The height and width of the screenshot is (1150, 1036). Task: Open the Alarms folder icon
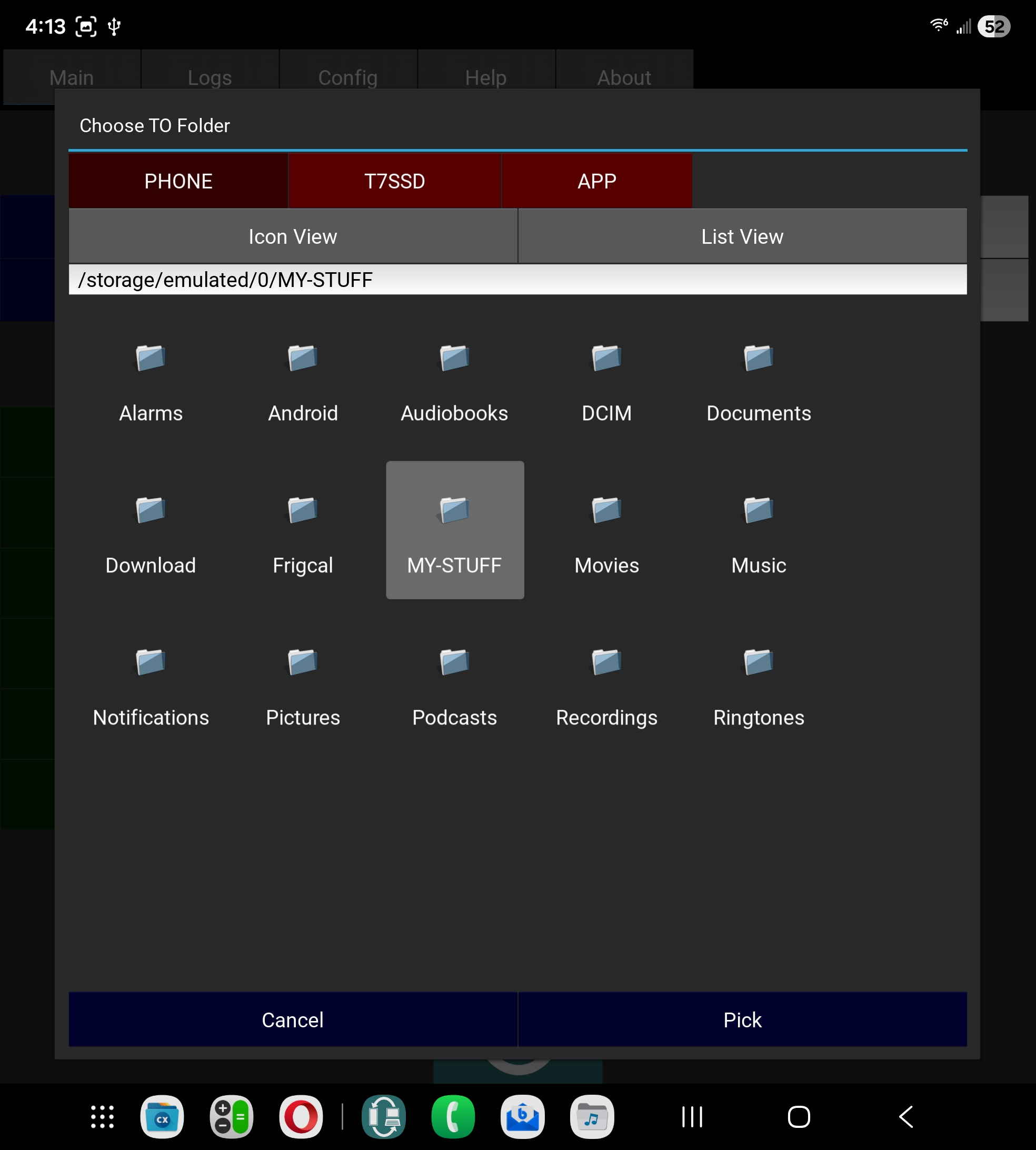(151, 359)
